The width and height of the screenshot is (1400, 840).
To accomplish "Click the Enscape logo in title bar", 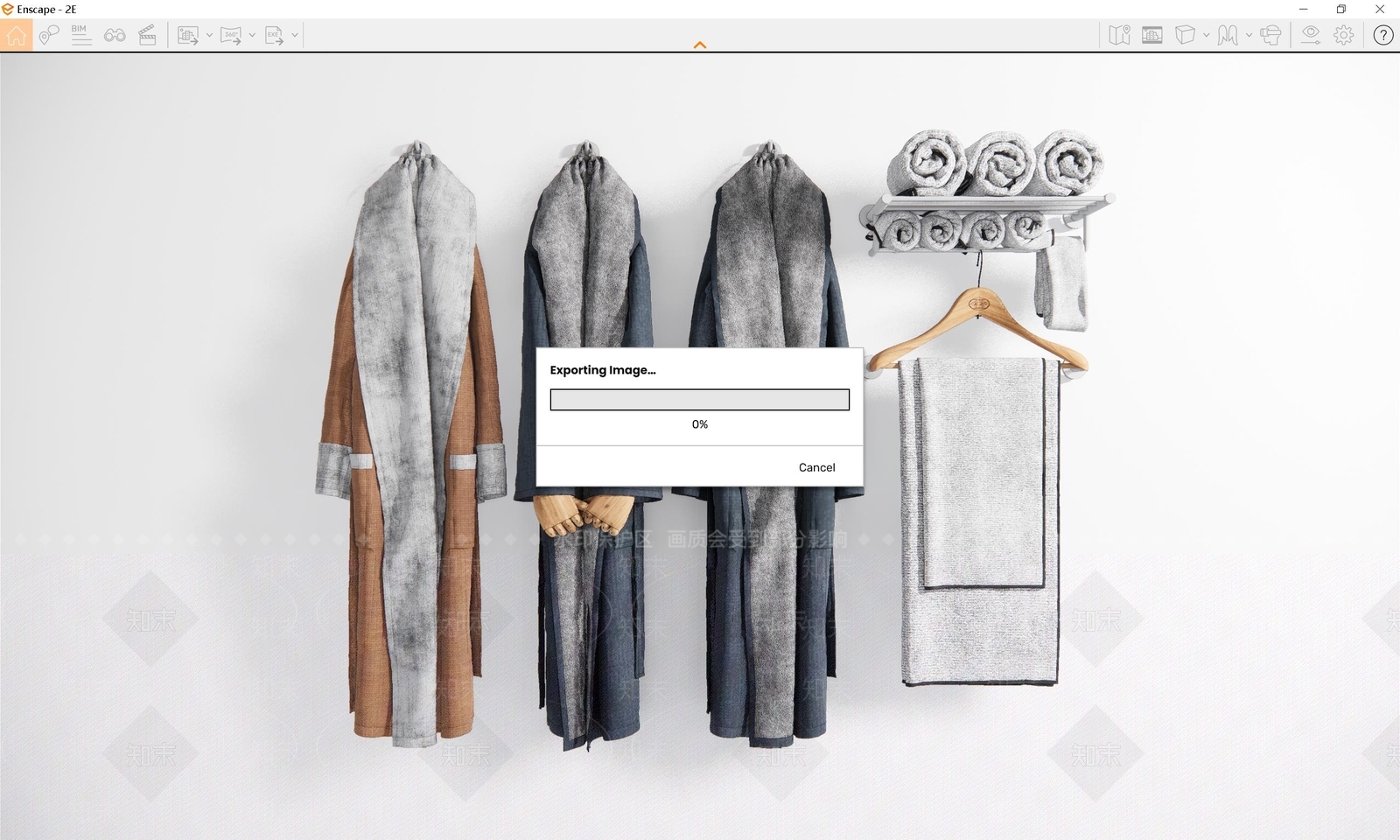I will coord(8,9).
